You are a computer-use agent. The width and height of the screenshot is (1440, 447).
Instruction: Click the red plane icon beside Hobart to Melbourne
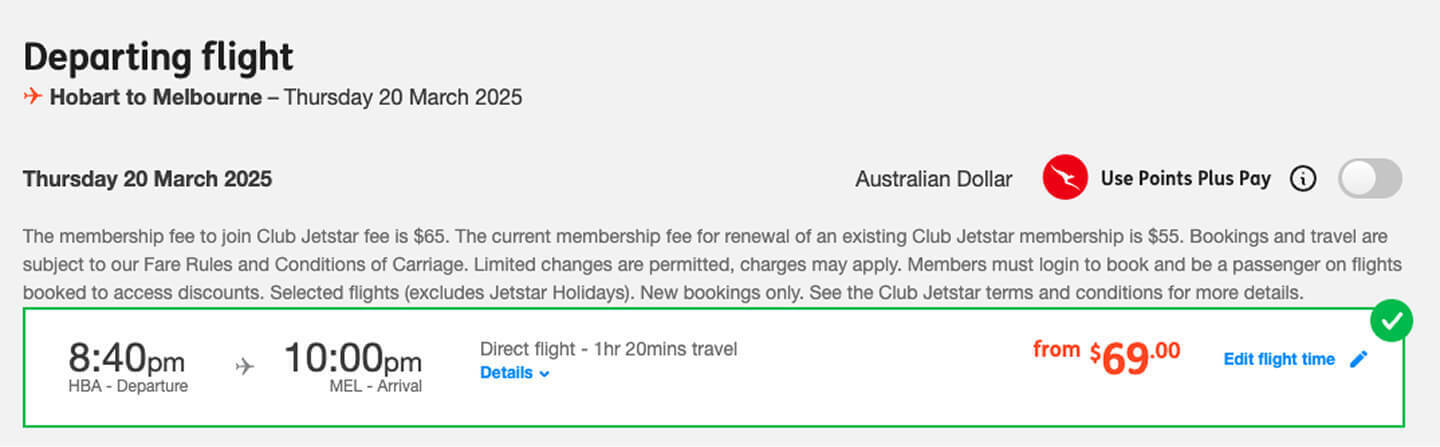[x=33, y=97]
